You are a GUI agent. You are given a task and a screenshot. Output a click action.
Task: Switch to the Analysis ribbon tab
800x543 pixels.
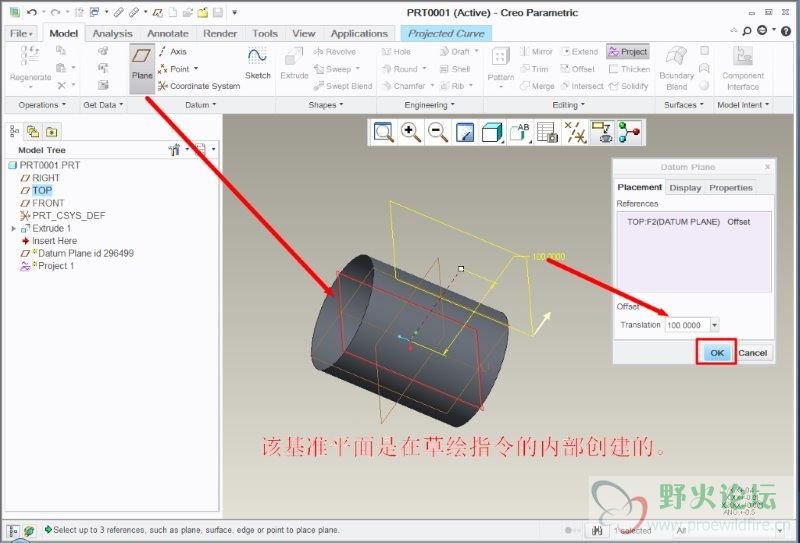pyautogui.click(x=112, y=33)
